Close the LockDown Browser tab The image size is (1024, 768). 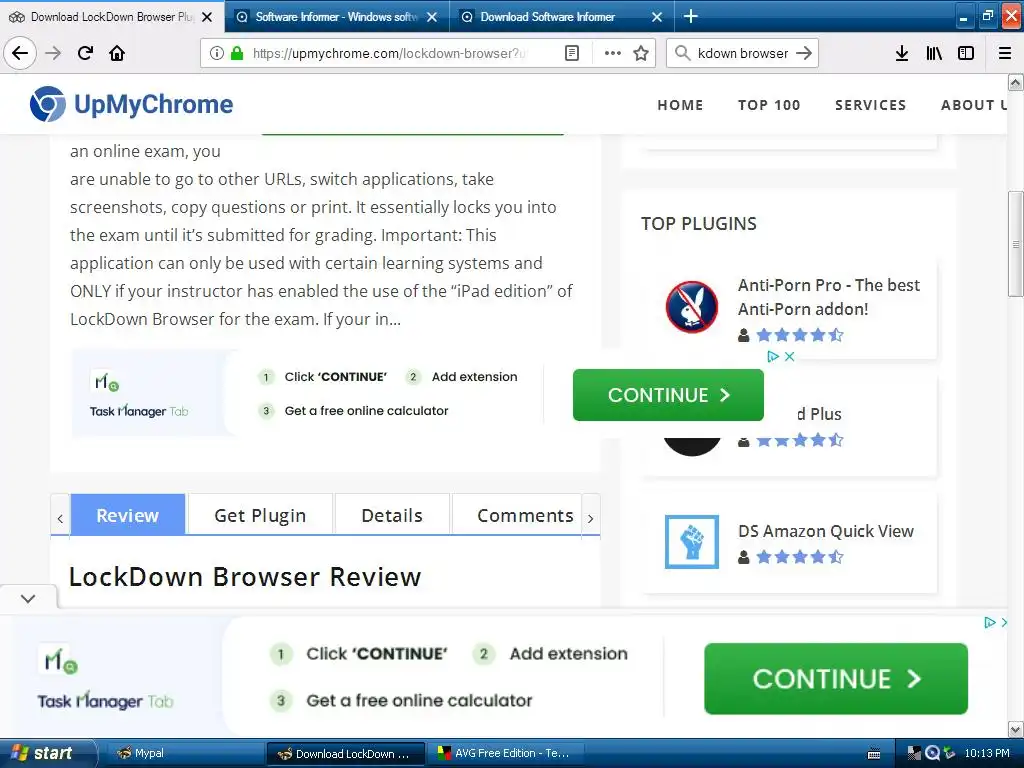pyautogui.click(x=207, y=17)
